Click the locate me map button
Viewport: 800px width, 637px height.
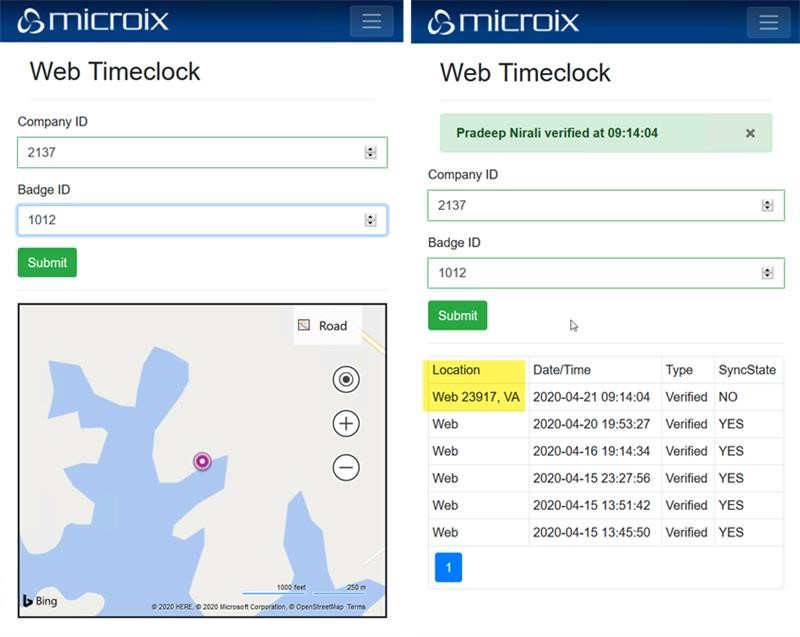pyautogui.click(x=346, y=379)
